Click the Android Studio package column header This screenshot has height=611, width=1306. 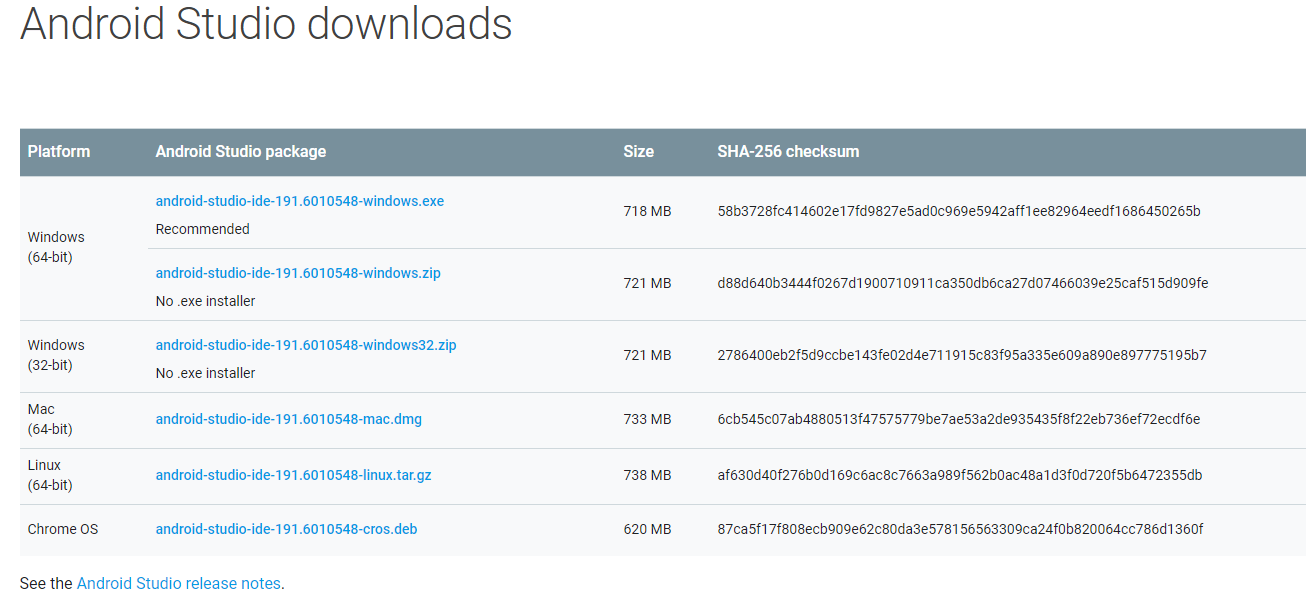240,151
